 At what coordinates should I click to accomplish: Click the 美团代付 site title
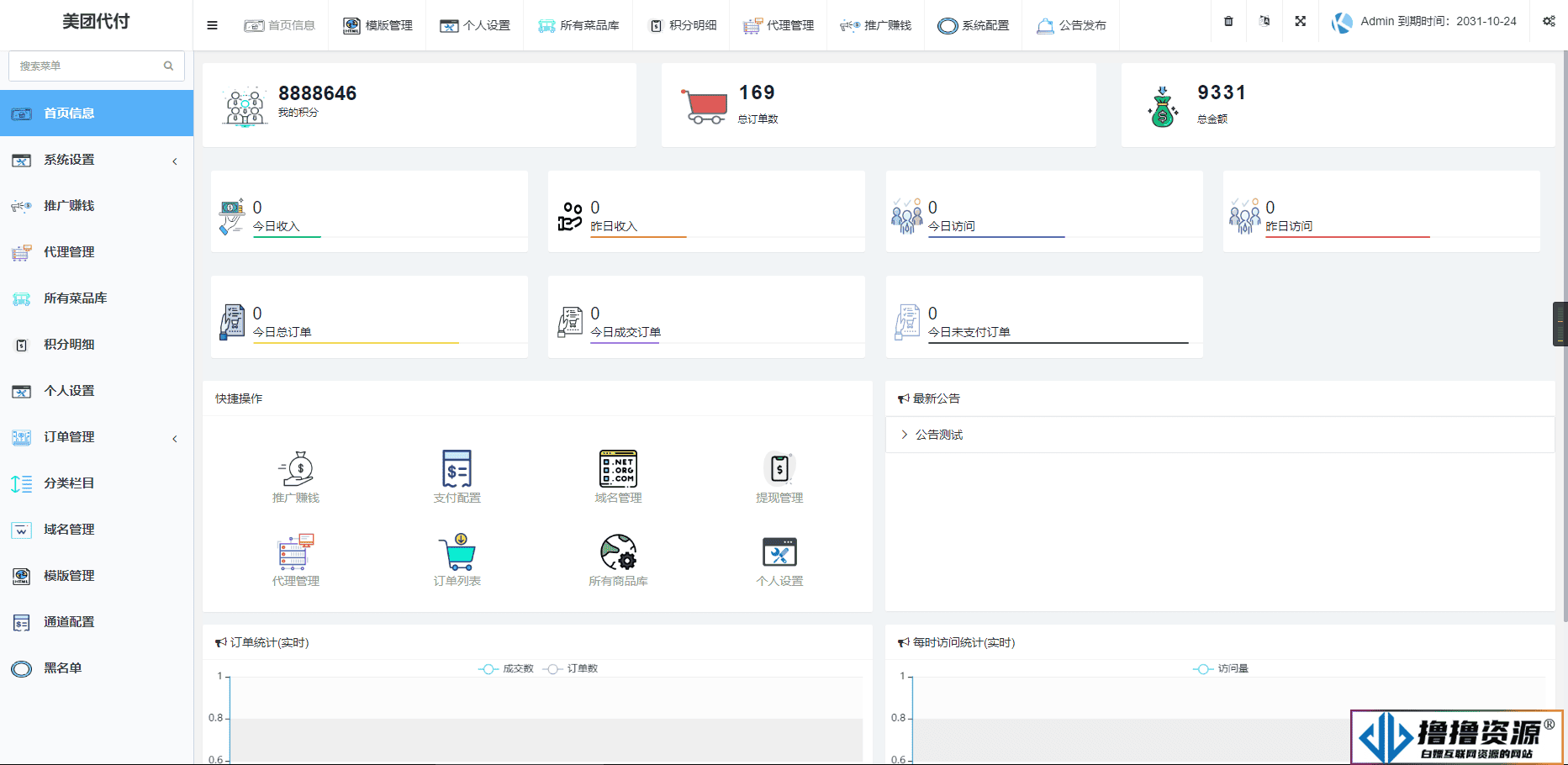pyautogui.click(x=96, y=22)
